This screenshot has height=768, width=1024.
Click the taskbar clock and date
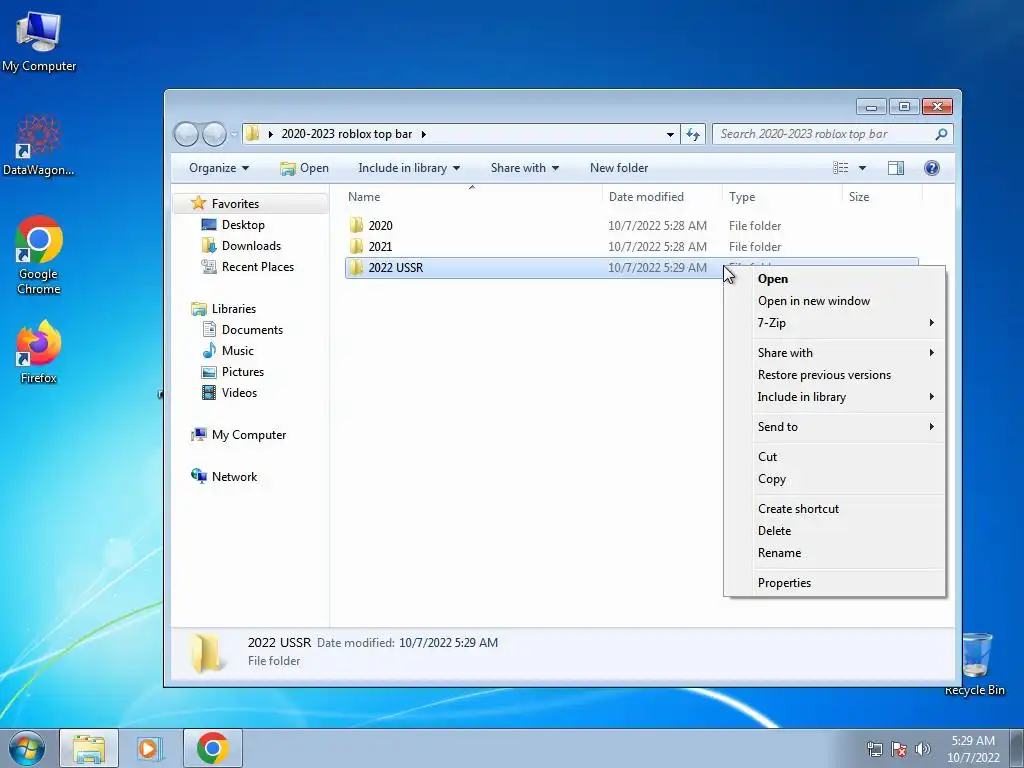point(973,749)
